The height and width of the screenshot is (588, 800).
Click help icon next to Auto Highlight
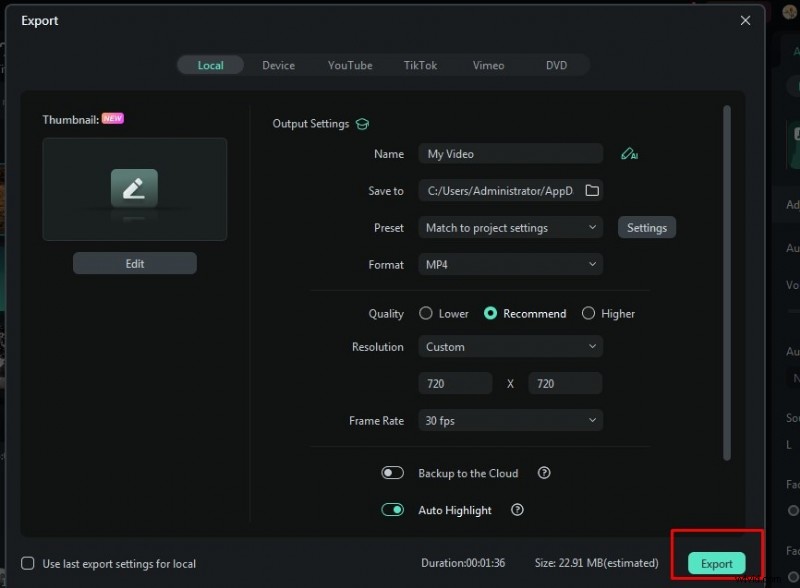point(517,510)
